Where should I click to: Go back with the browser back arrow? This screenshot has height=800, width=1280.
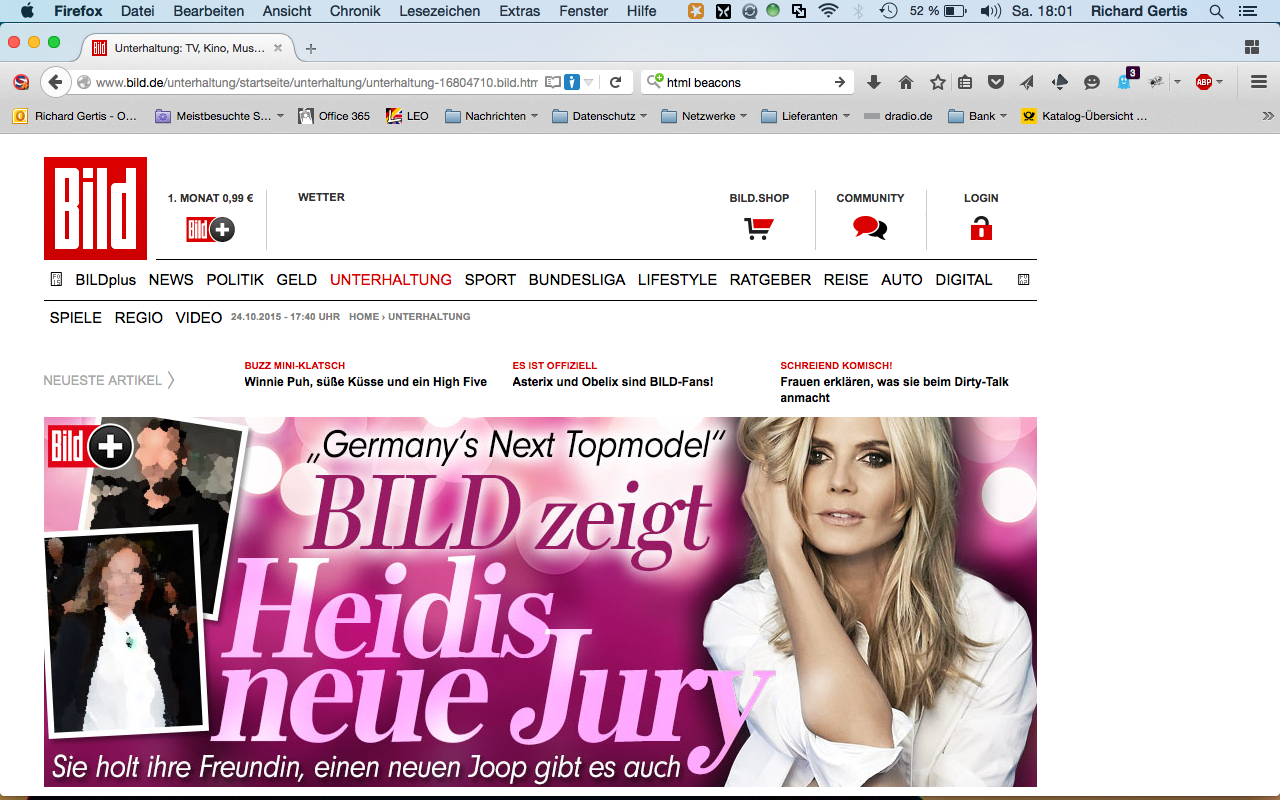pos(55,82)
